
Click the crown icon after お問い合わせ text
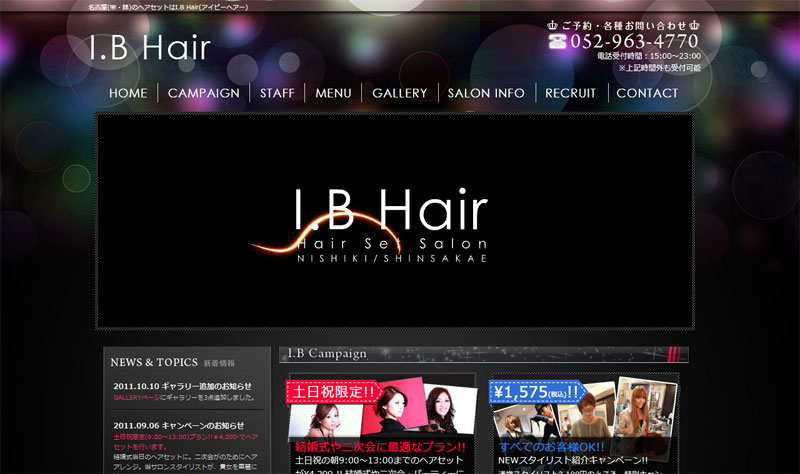pyautogui.click(x=694, y=25)
